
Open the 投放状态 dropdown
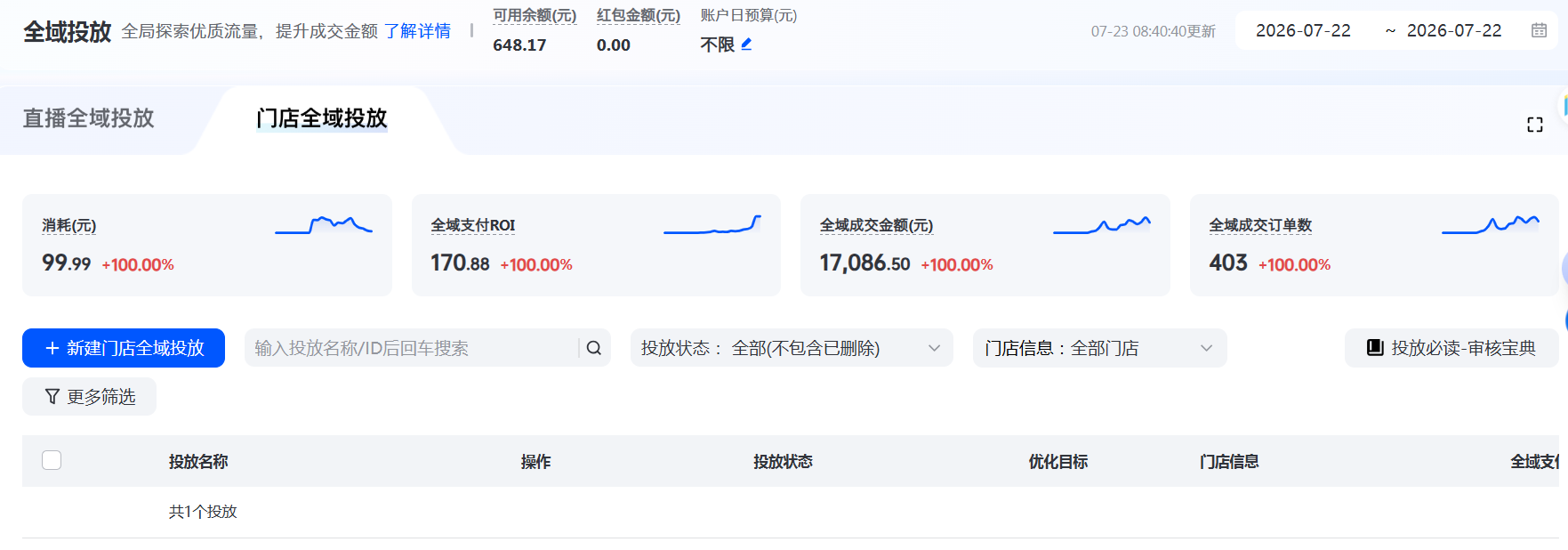(x=792, y=348)
